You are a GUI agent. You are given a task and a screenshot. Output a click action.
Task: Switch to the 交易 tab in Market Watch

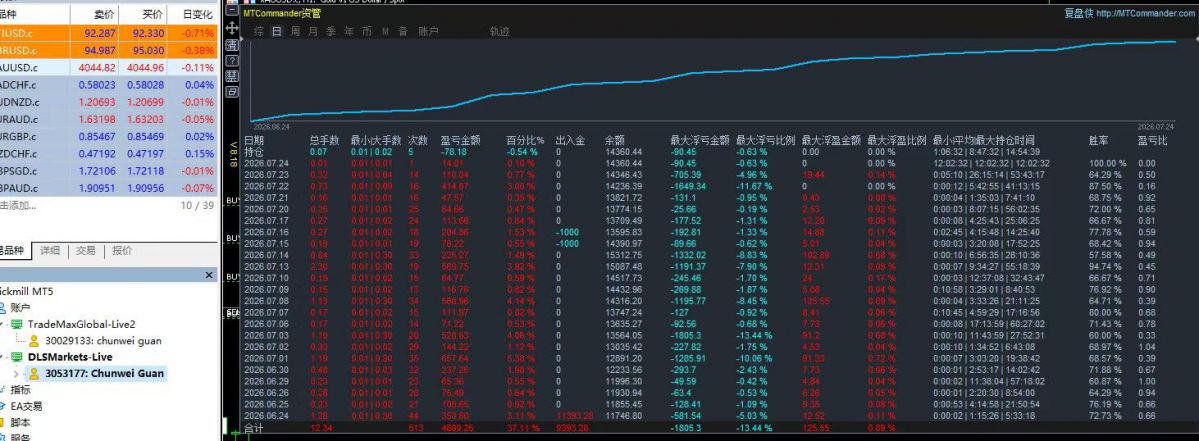(x=86, y=251)
